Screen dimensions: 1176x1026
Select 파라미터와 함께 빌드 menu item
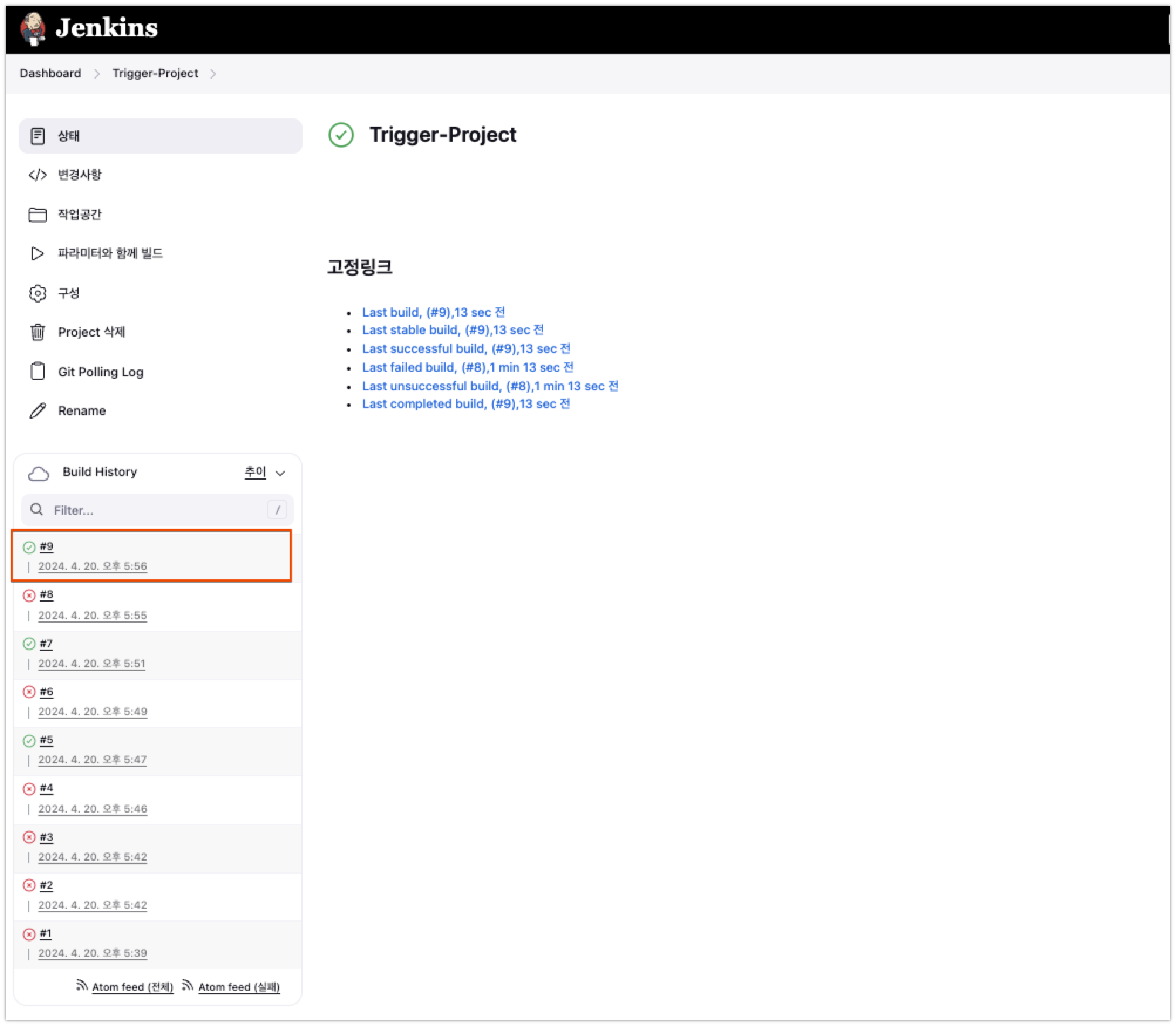(x=161, y=253)
